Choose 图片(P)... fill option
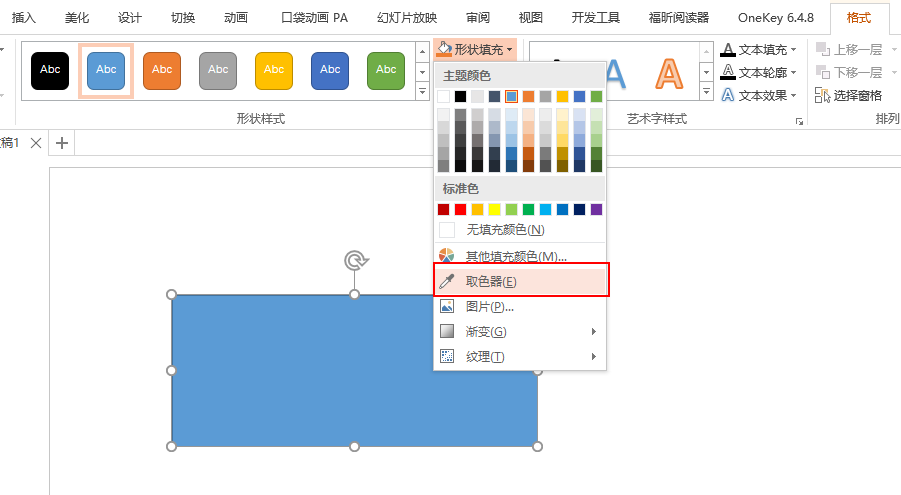 [520, 306]
